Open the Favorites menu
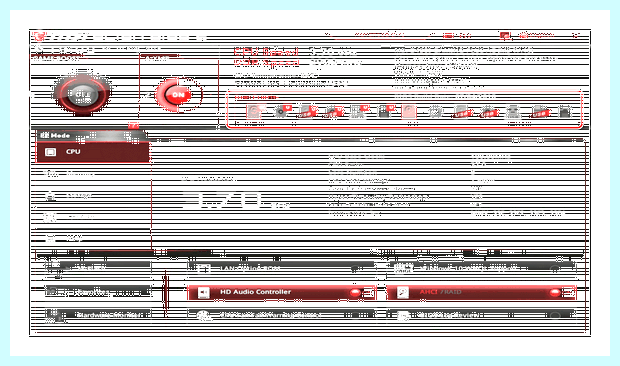This screenshot has height=366, width=620. pyautogui.click(x=97, y=292)
